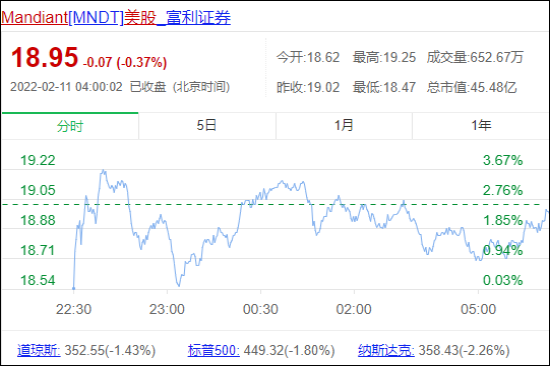The image size is (550, 366).
Task: Click the 18.88 price axis label
Action: click(x=38, y=220)
